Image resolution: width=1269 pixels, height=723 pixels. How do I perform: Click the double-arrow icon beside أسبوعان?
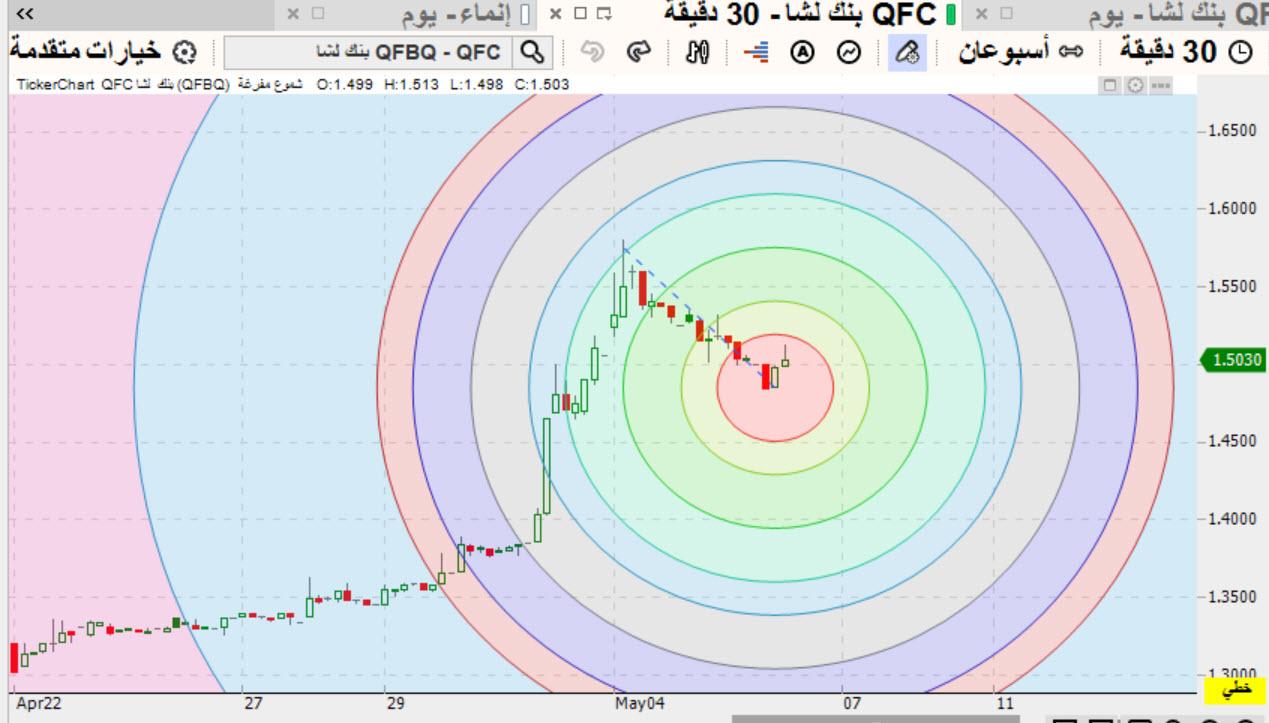[1073, 52]
